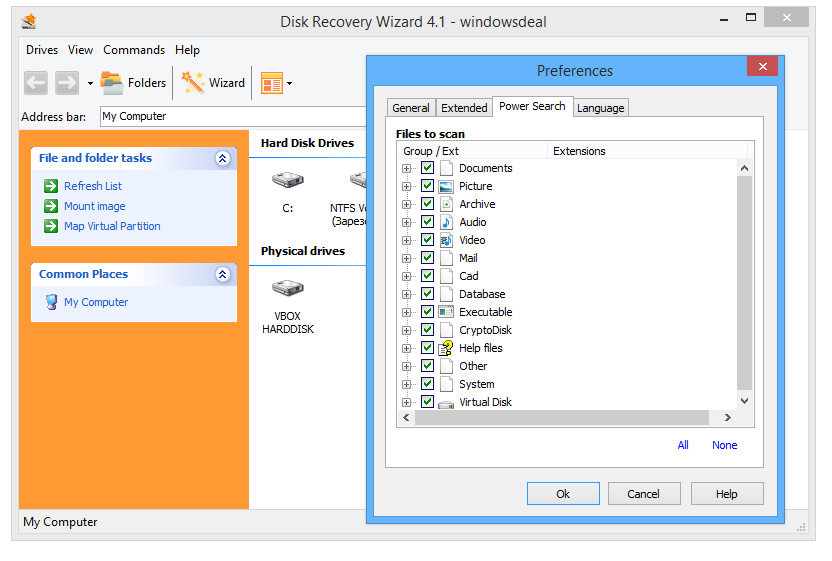Expand the Other group tree node

406,367
